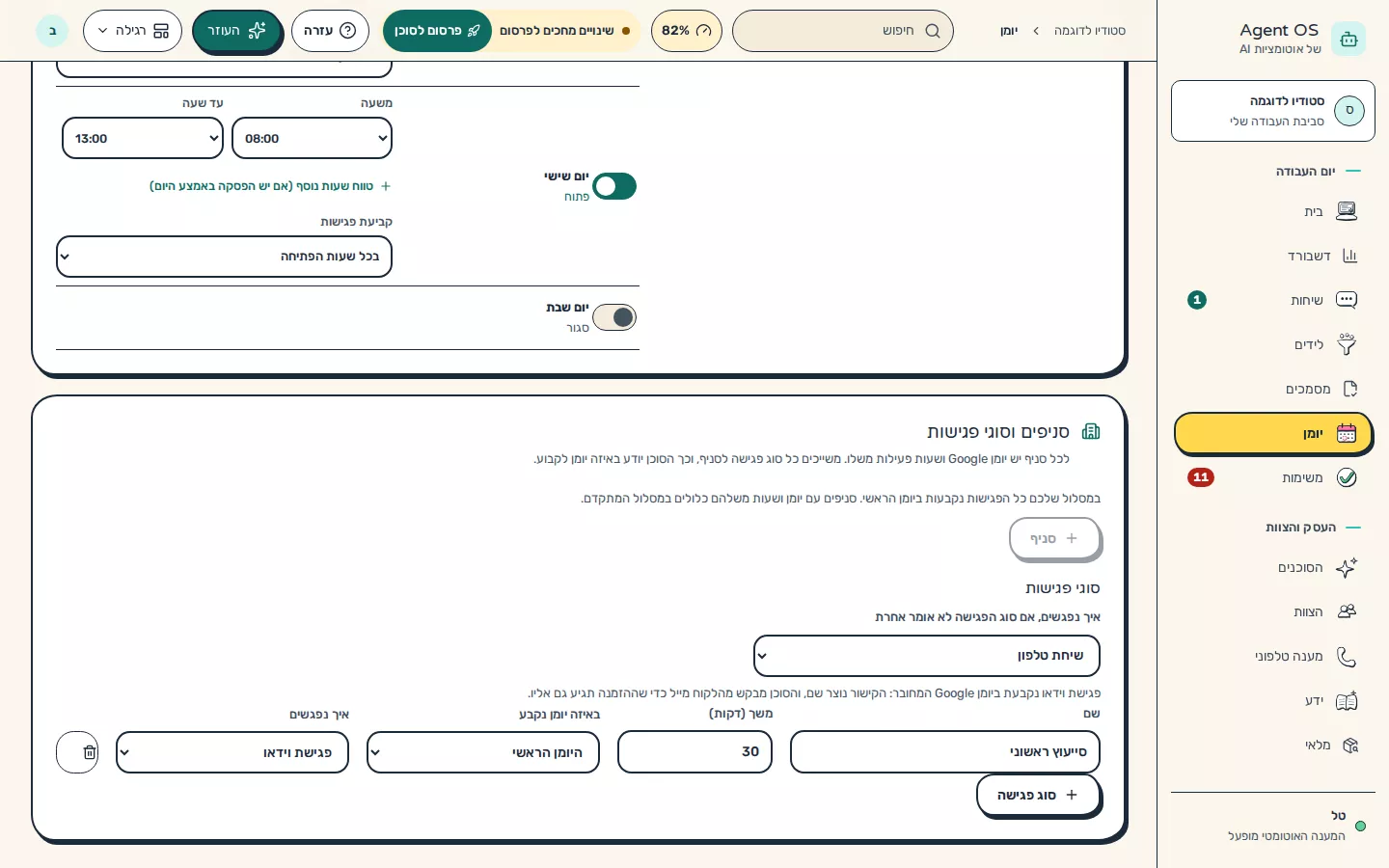Click the 82% progress indicator
The width and height of the screenshot is (1389, 868).
[687, 31]
